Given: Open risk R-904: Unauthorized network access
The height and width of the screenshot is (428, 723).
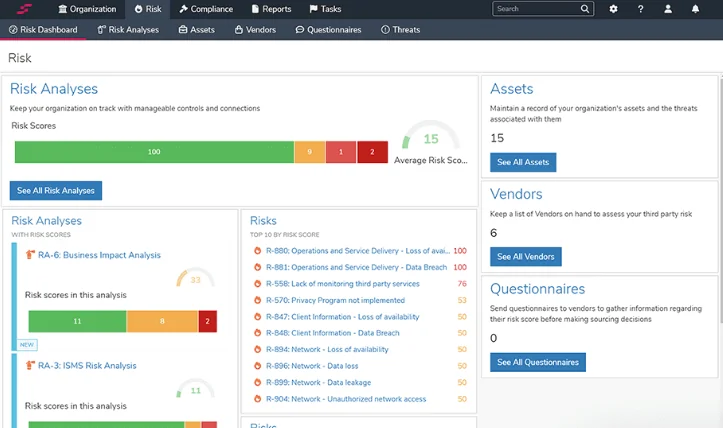Looking at the screenshot, I should click(346, 399).
